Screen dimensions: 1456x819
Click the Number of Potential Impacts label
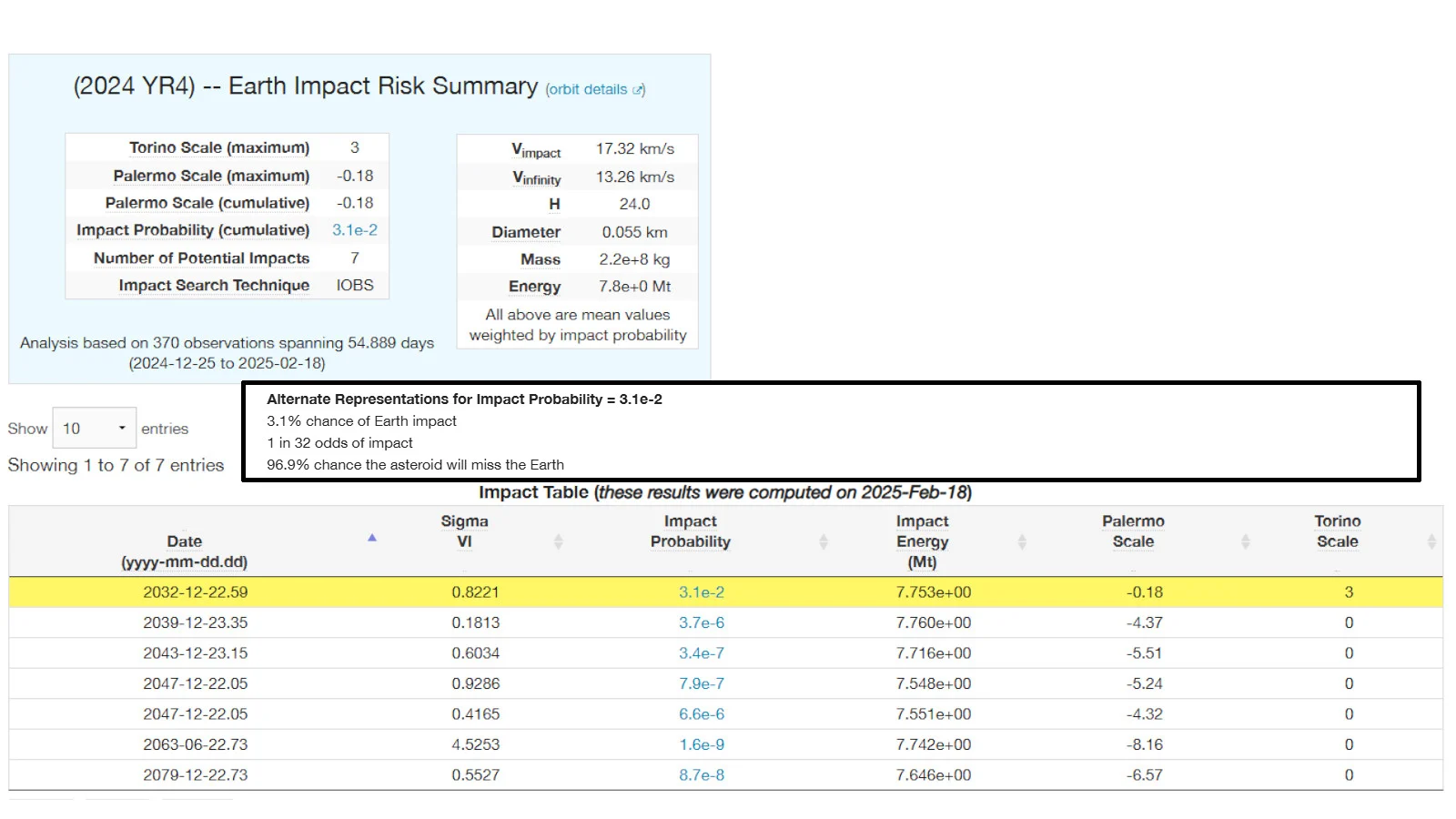[201, 258]
